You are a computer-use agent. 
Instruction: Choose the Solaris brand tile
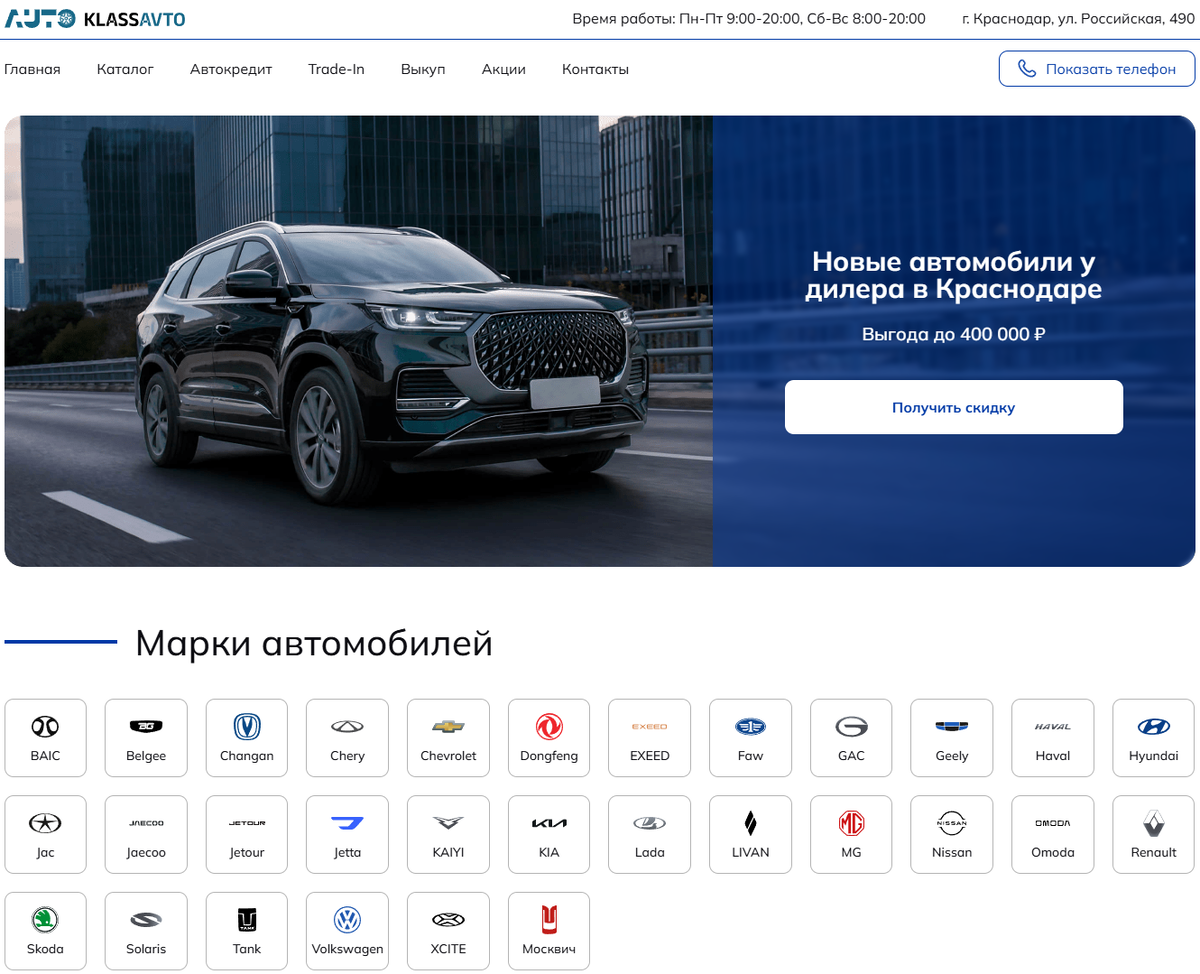coord(146,932)
